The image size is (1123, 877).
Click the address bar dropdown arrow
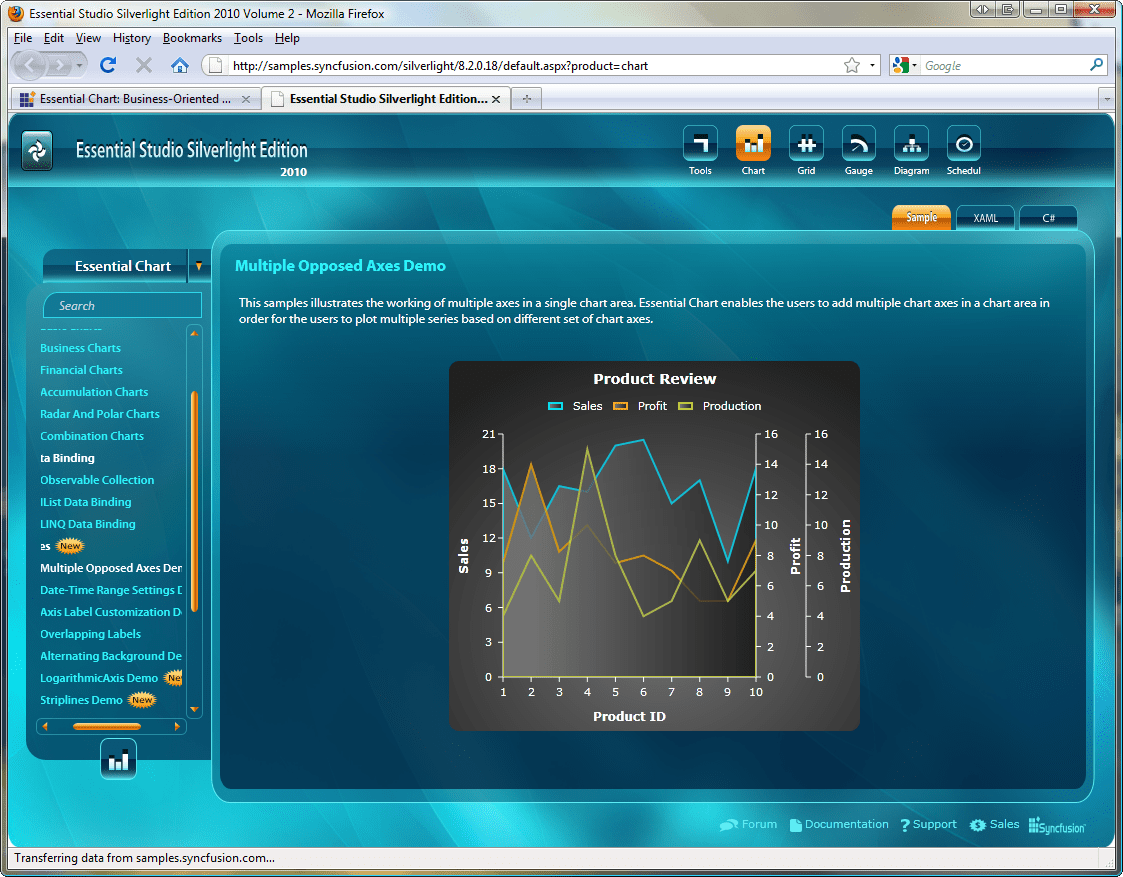[870, 65]
